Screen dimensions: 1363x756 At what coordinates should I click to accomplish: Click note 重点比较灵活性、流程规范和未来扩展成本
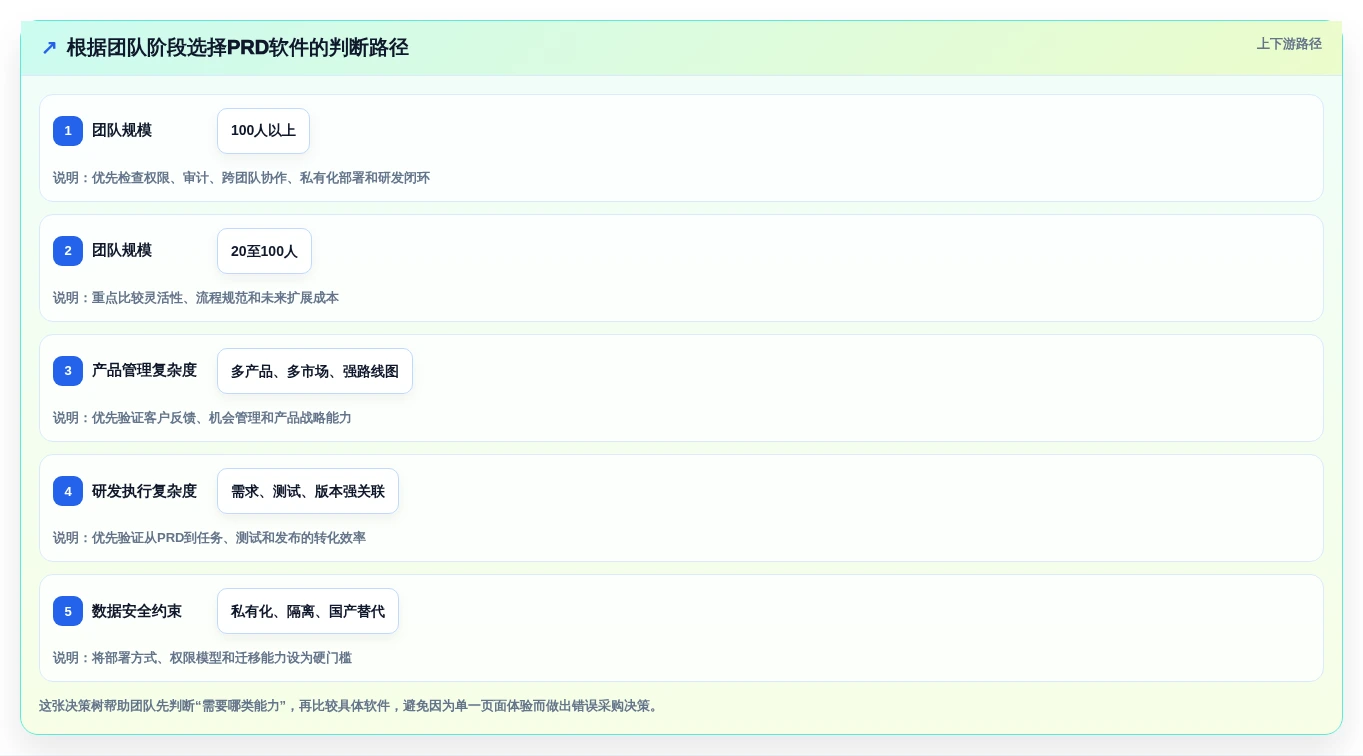196,298
